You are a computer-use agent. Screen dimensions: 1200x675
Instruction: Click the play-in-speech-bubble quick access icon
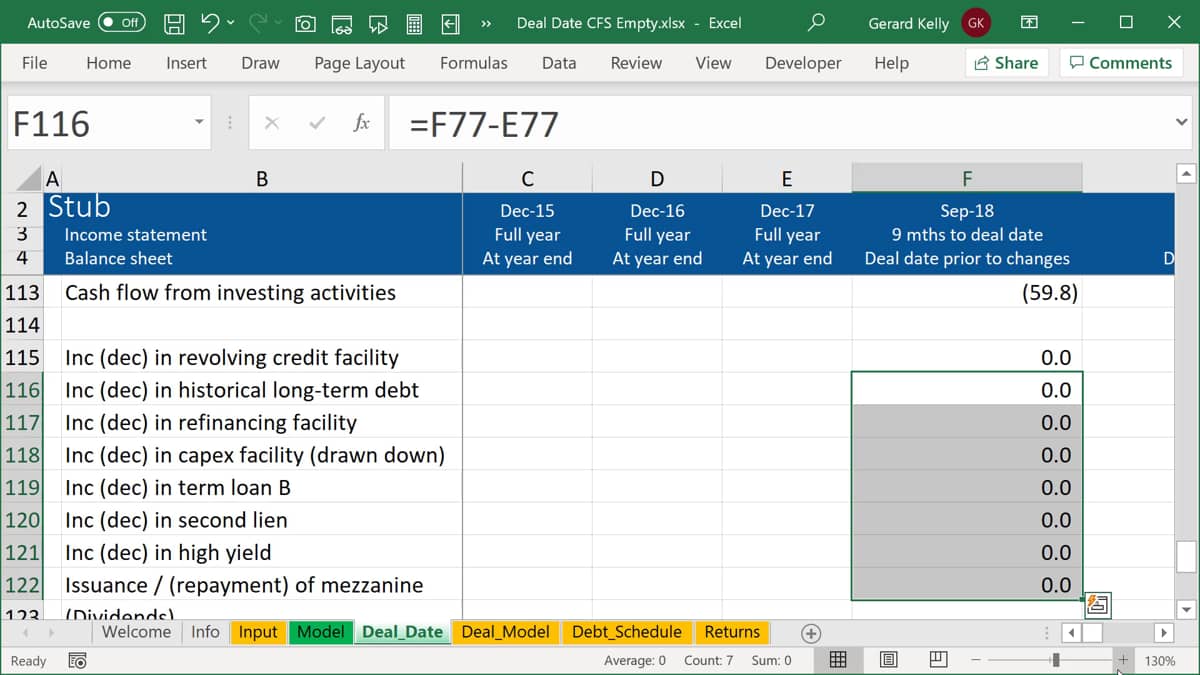[x=378, y=23]
